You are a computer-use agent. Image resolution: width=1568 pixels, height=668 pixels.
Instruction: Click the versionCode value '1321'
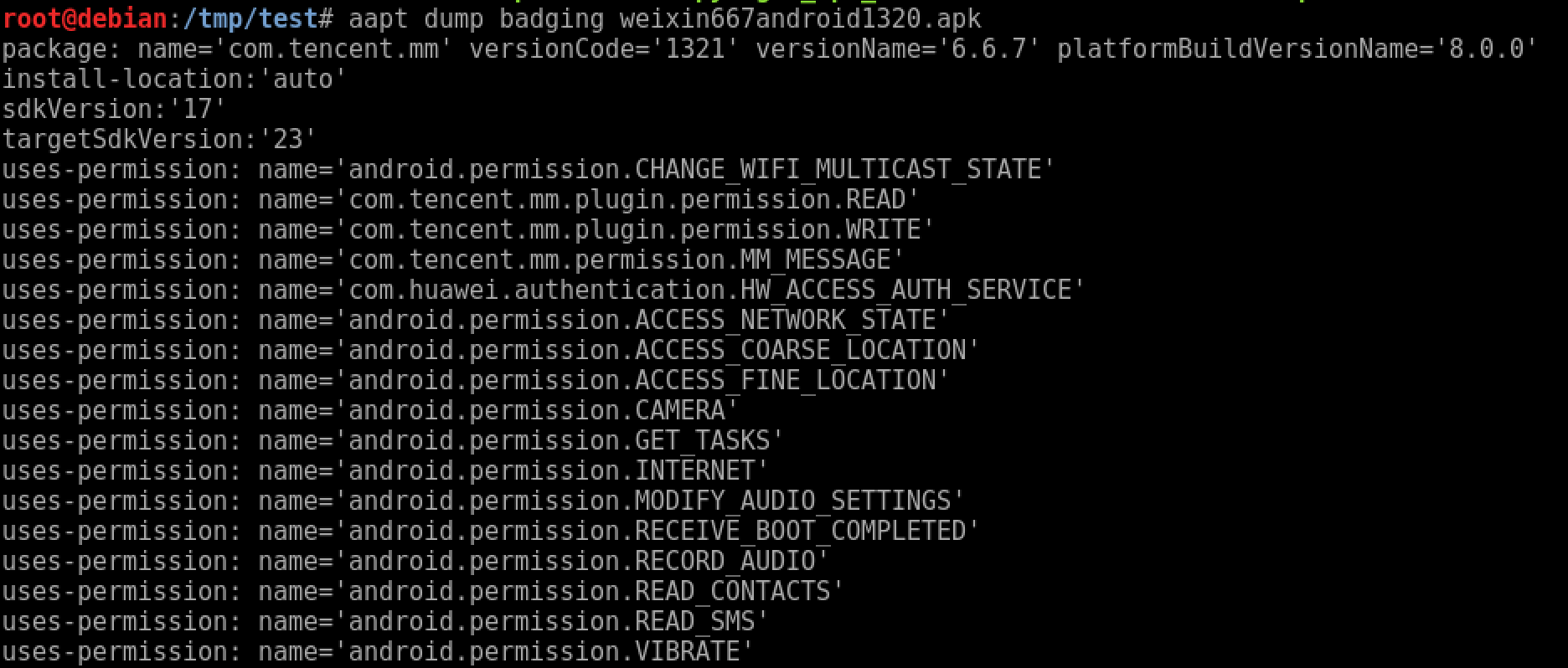[695, 49]
